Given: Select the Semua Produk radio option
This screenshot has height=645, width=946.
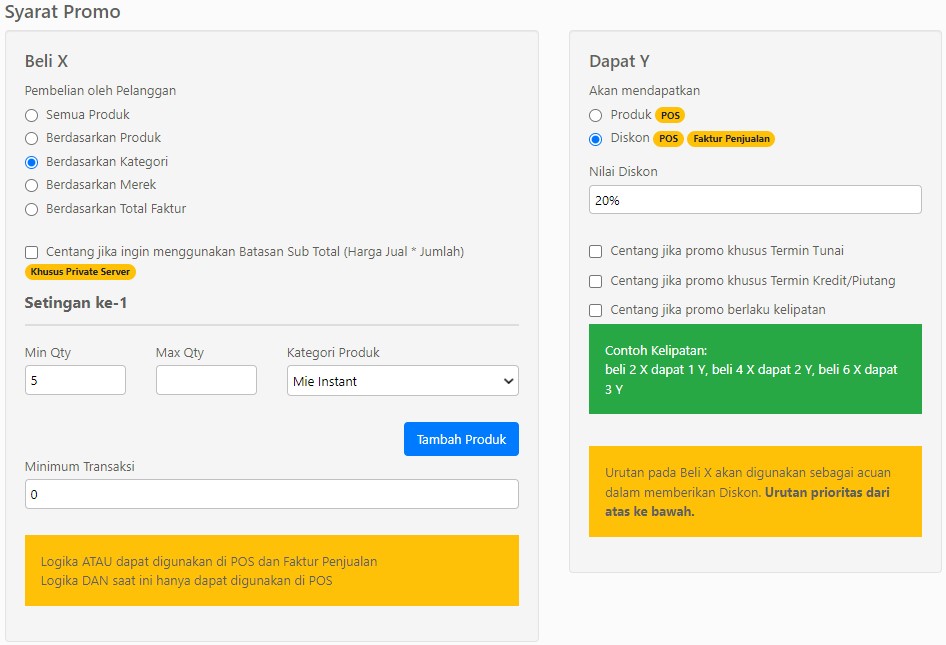Looking at the screenshot, I should [x=32, y=115].
